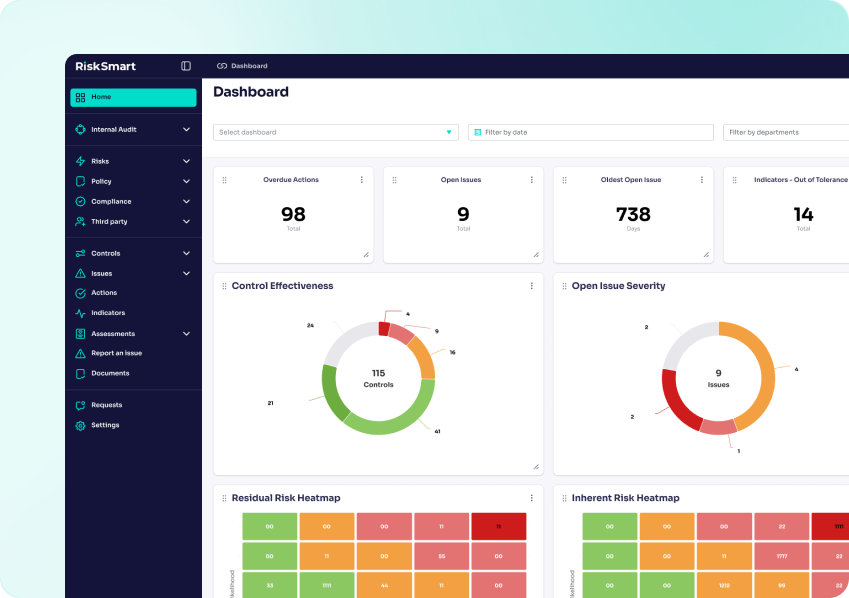This screenshot has height=598, width=849.
Task: Collapse the Assessments sidebar section
Action: (x=187, y=333)
